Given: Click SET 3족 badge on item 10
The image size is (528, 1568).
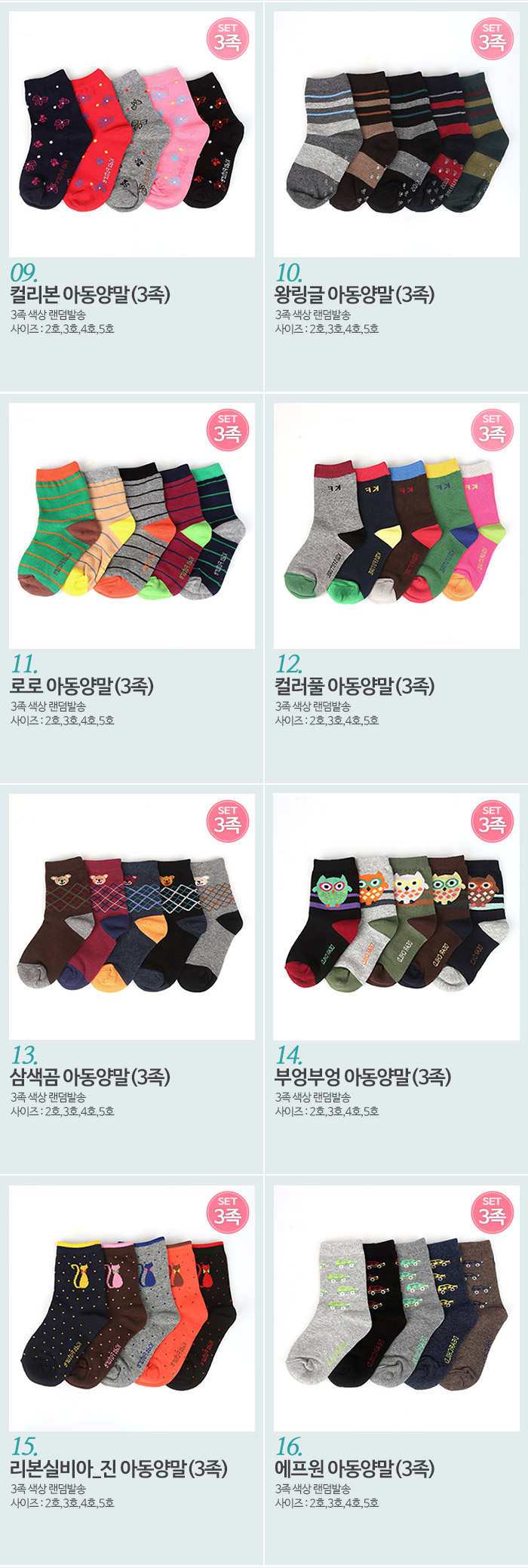Looking at the screenshot, I should (x=492, y=38).
